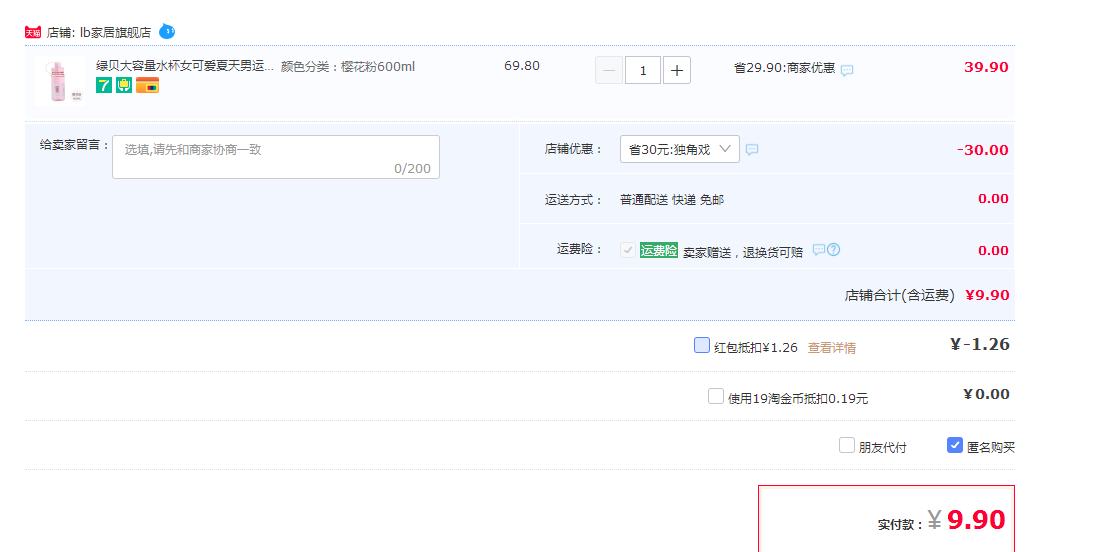
Task: Click the red packet amount ¥-1.26
Action: (979, 344)
